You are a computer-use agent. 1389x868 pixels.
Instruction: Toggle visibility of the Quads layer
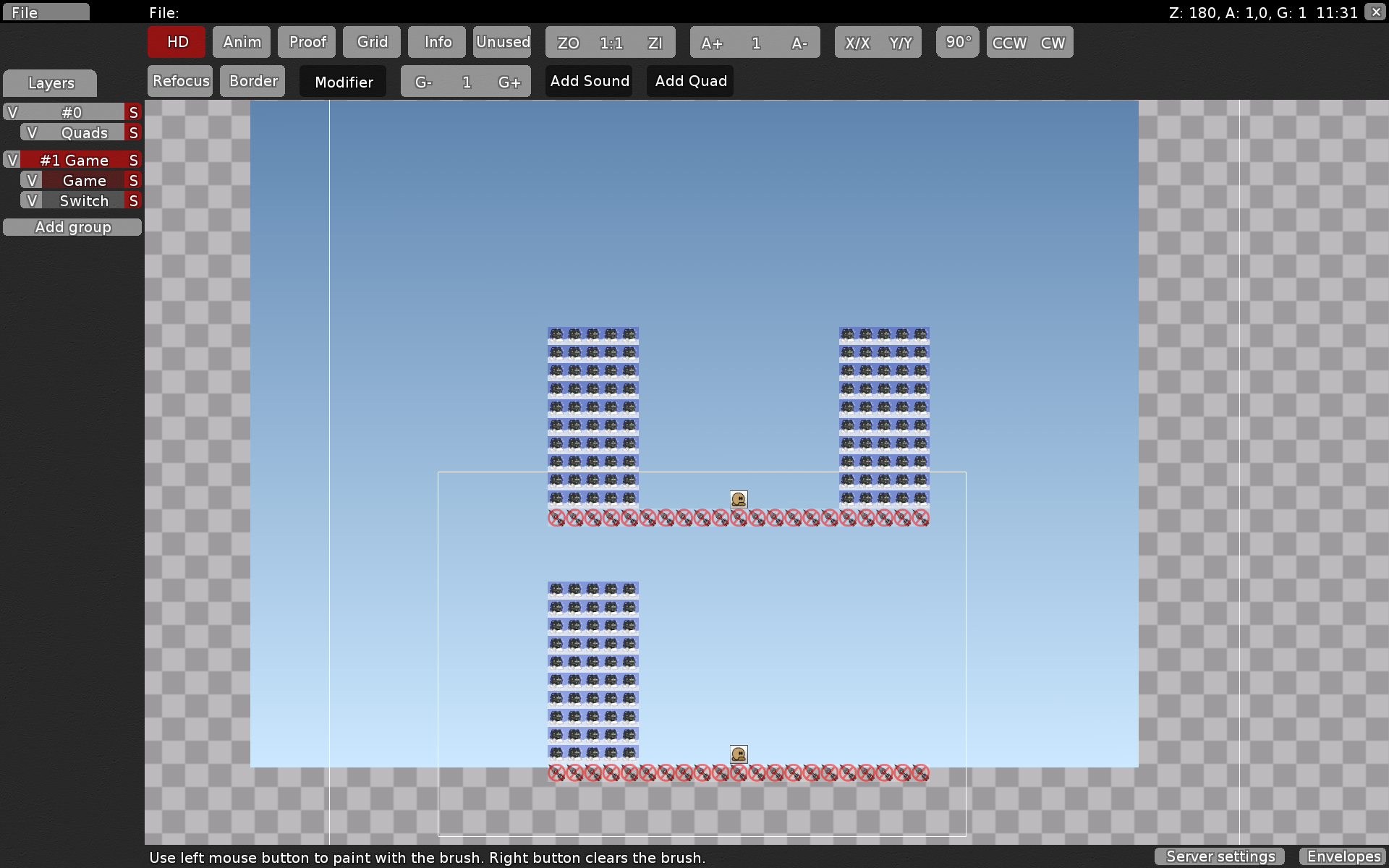click(x=31, y=133)
